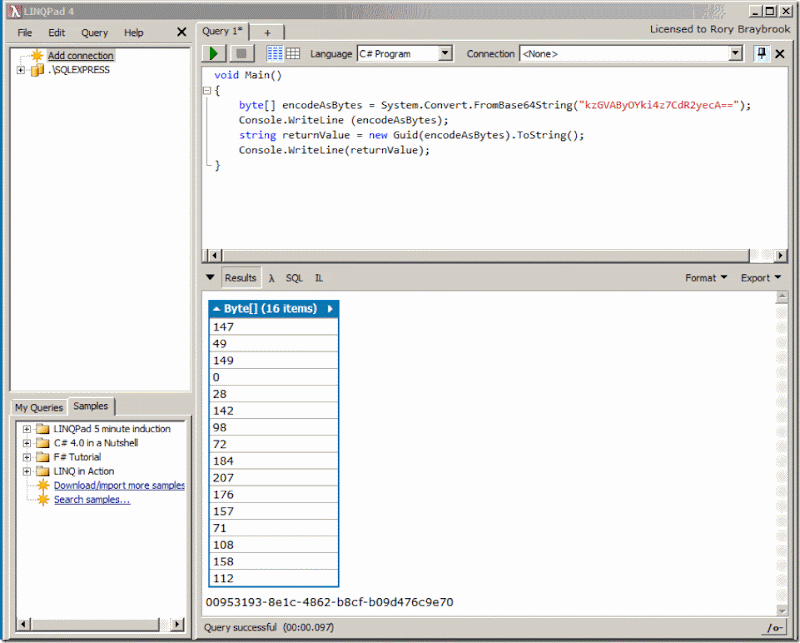Image resolution: width=800 pixels, height=643 pixels.
Task: Switch results to rich text view icon
Action: click(x=275, y=54)
